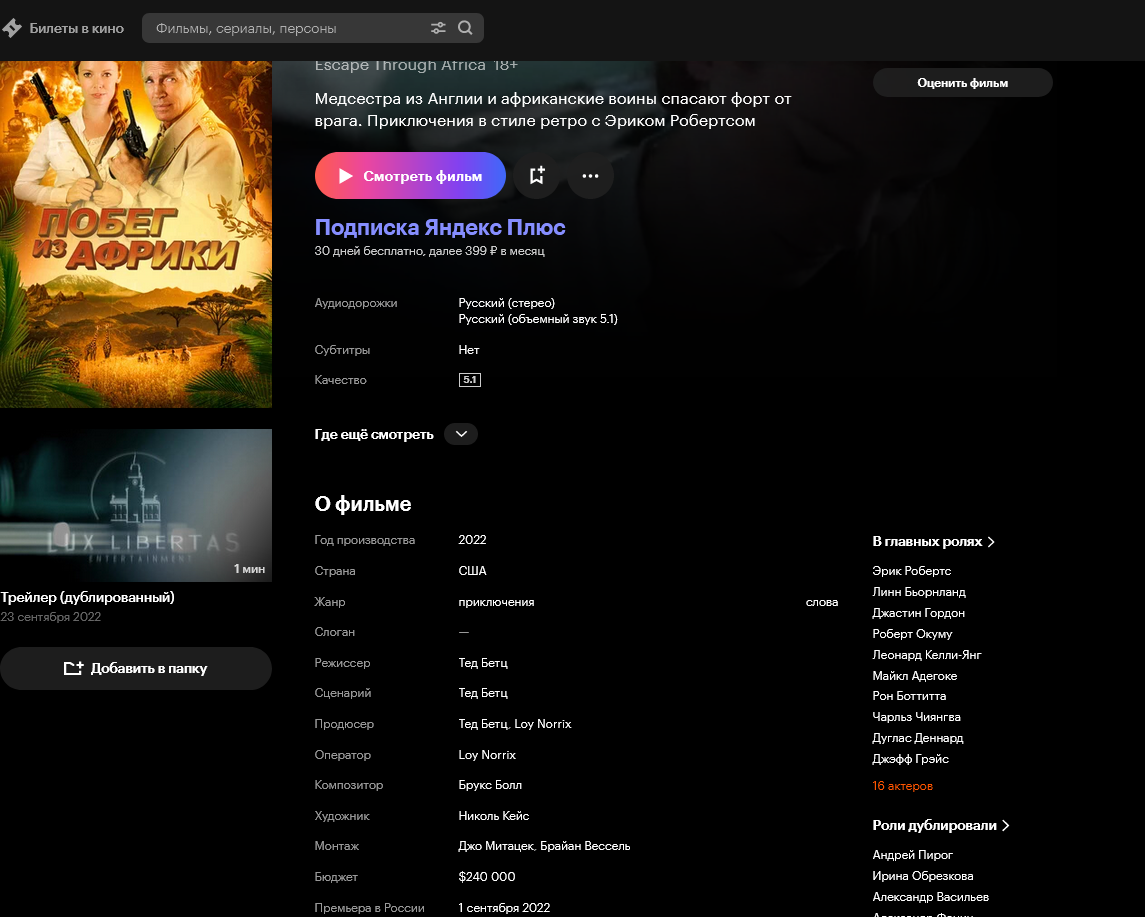Open composer Брукс Болл link
Viewport: 1145px width, 917px height.
(490, 785)
